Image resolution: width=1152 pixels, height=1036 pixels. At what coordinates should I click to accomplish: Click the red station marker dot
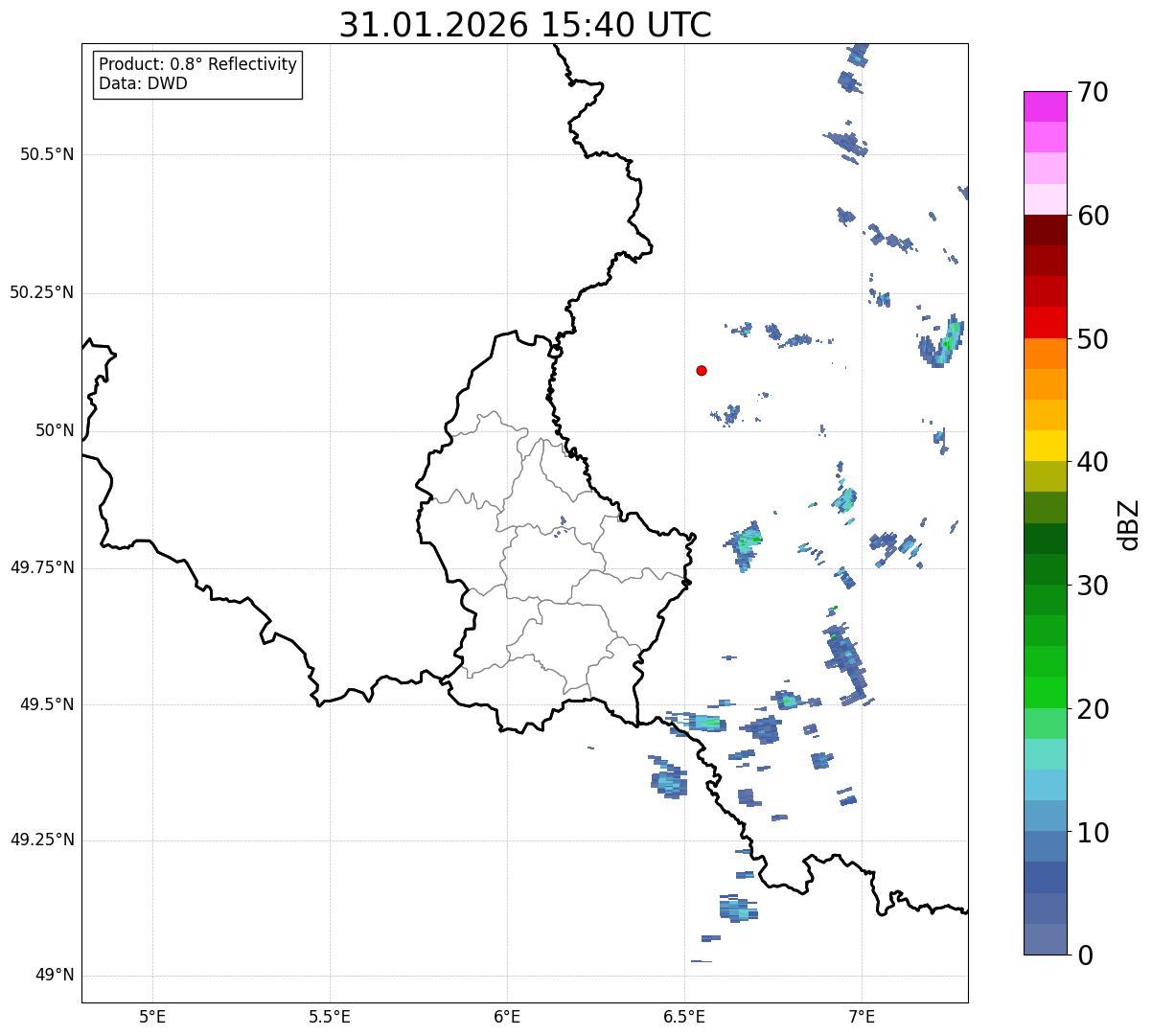(x=702, y=370)
